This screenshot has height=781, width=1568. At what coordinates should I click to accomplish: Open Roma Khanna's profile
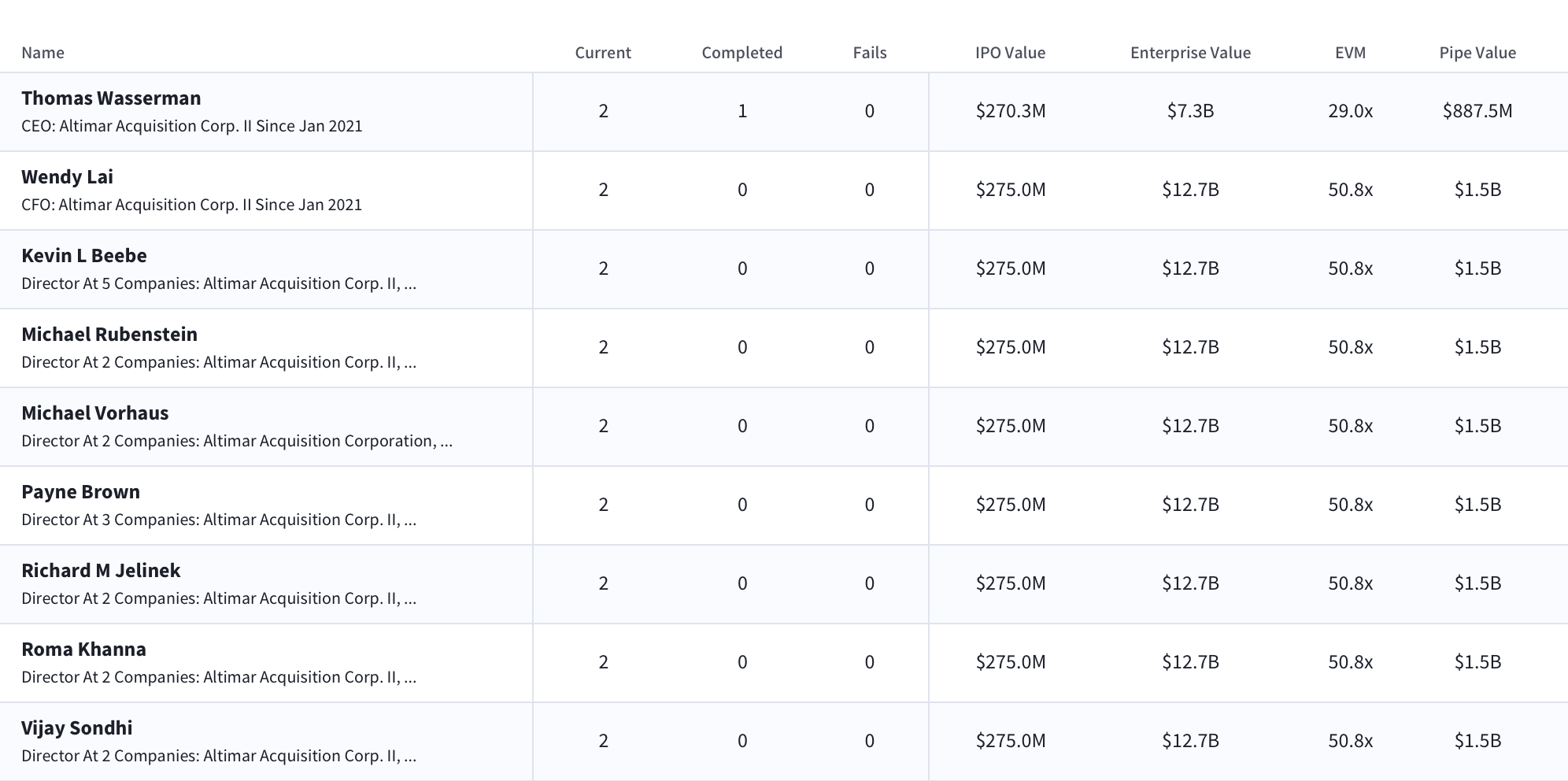pyautogui.click(x=83, y=650)
